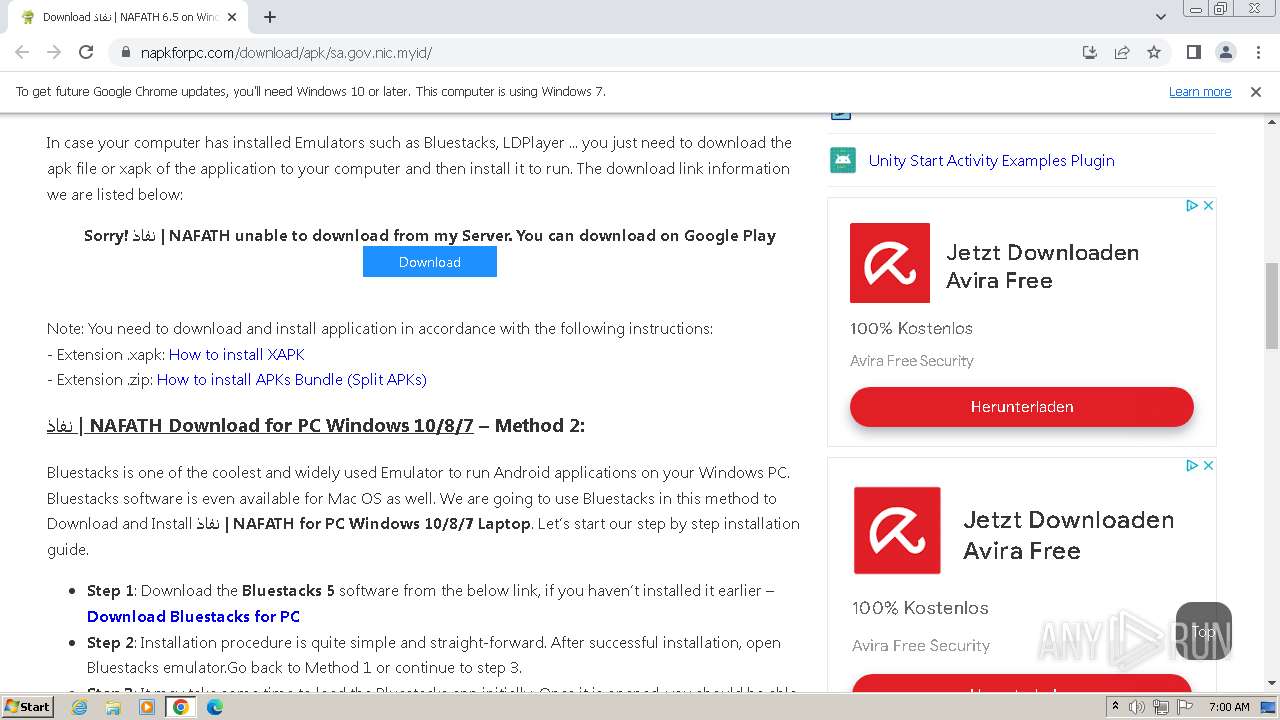
Task: Open a new browser tab
Action: click(270, 17)
